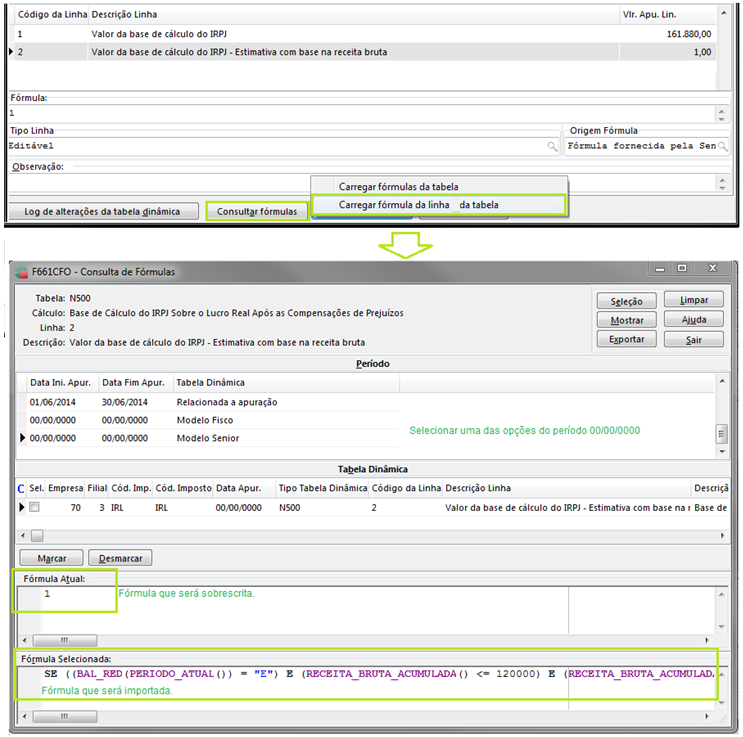Click the Observação field scroll down arrow
743x737 pixels.
coord(722,188)
